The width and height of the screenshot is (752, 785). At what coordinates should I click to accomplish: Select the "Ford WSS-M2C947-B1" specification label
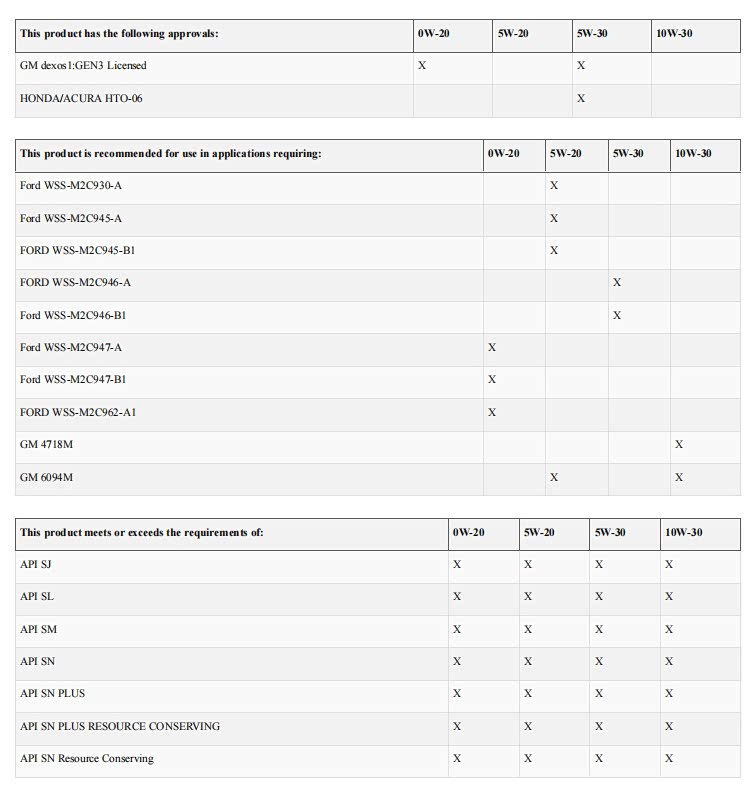click(x=73, y=380)
